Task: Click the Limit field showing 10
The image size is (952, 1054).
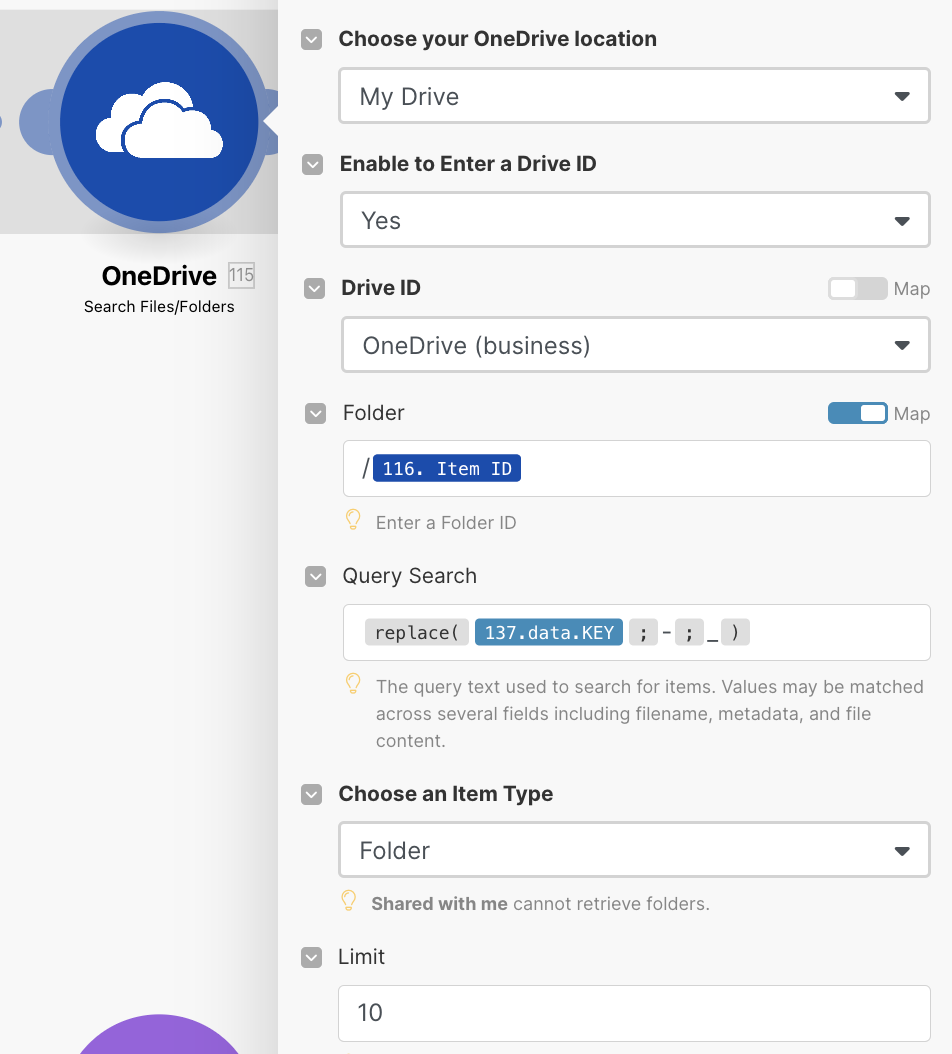Action: click(x=634, y=1013)
